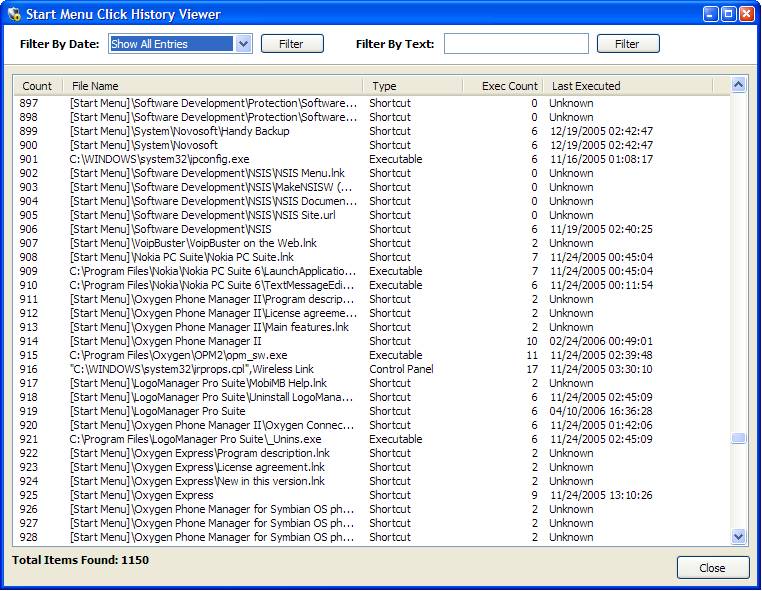This screenshot has width=762, height=591.
Task: Click the scrollbar up arrow
Action: tap(738, 85)
